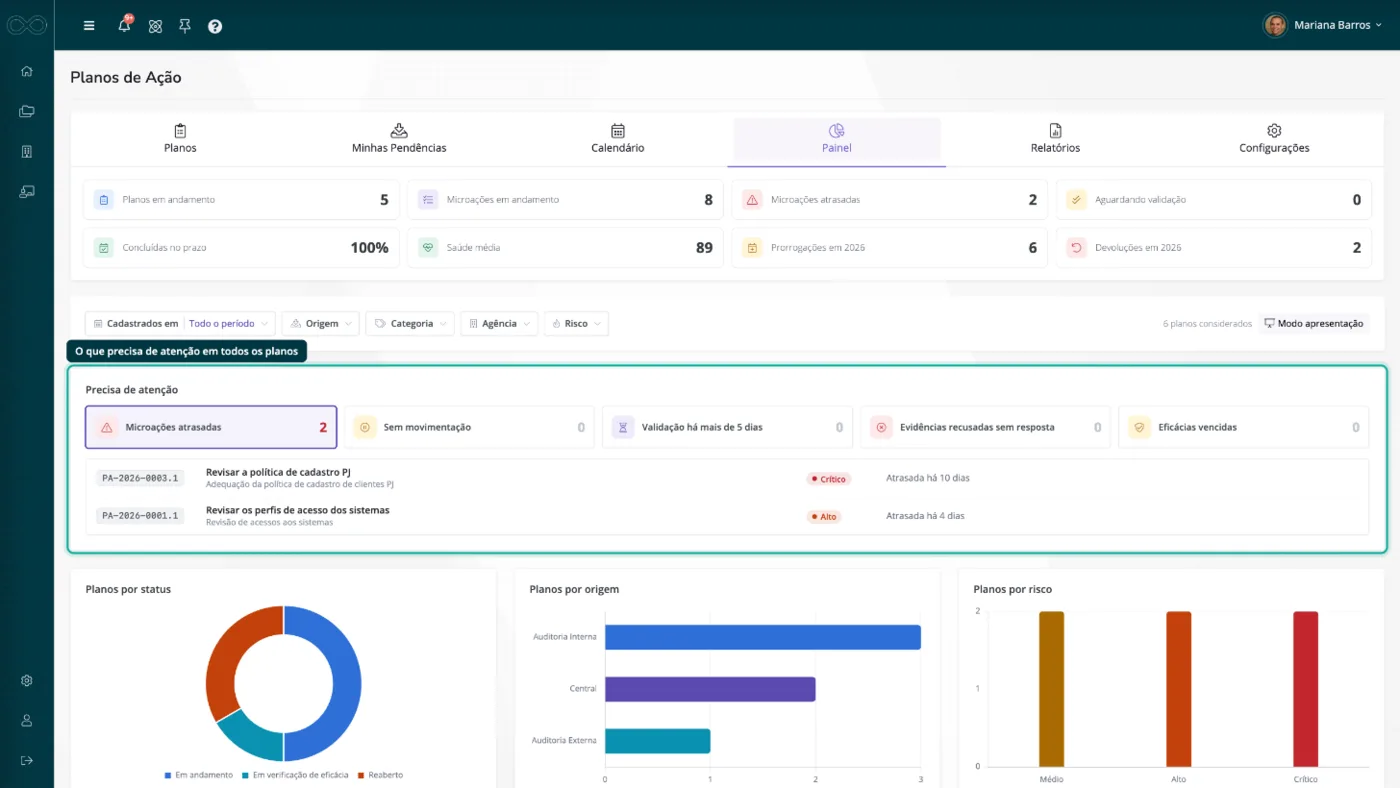Select the Microações atrasadas attention filter
1400x788 pixels.
click(x=211, y=427)
